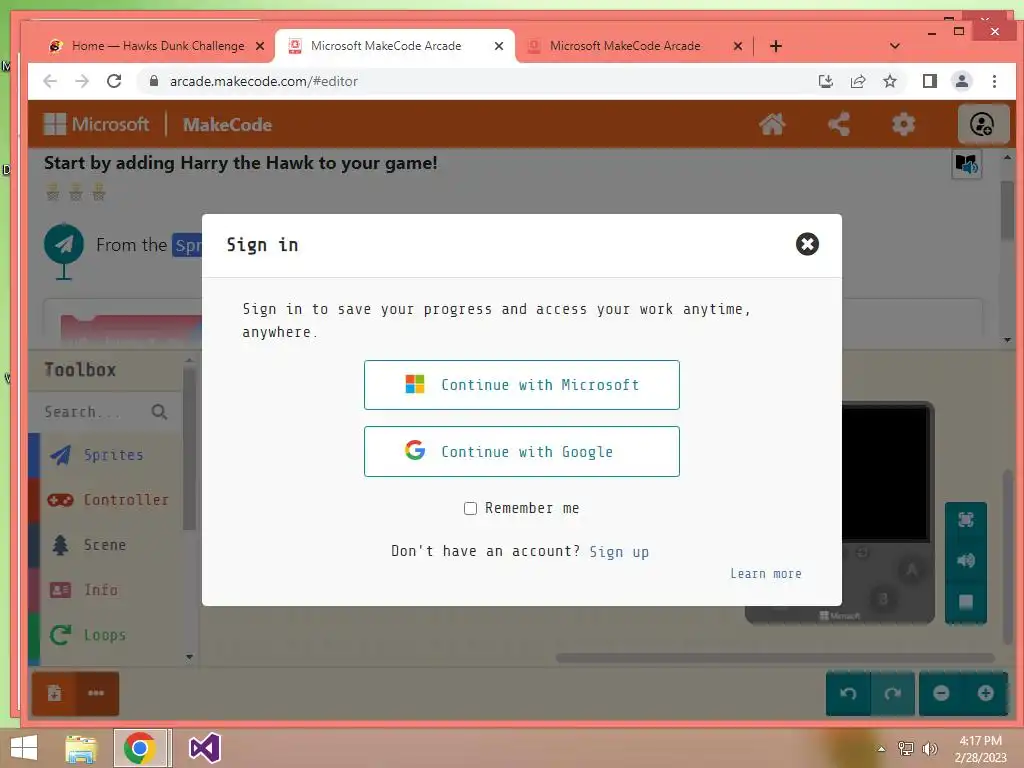Close the Sign in dialog

pyautogui.click(x=807, y=244)
